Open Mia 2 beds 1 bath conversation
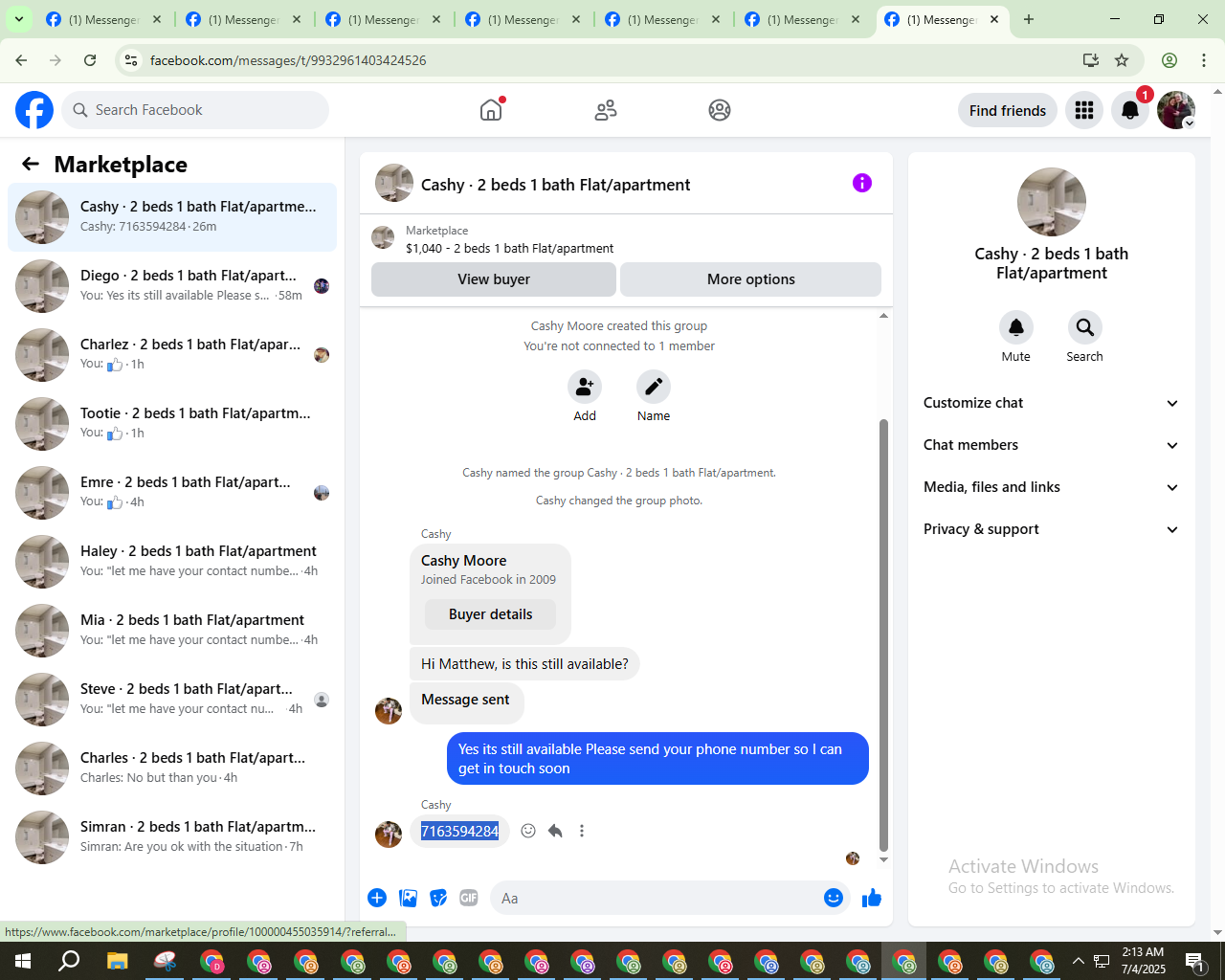 click(172, 631)
